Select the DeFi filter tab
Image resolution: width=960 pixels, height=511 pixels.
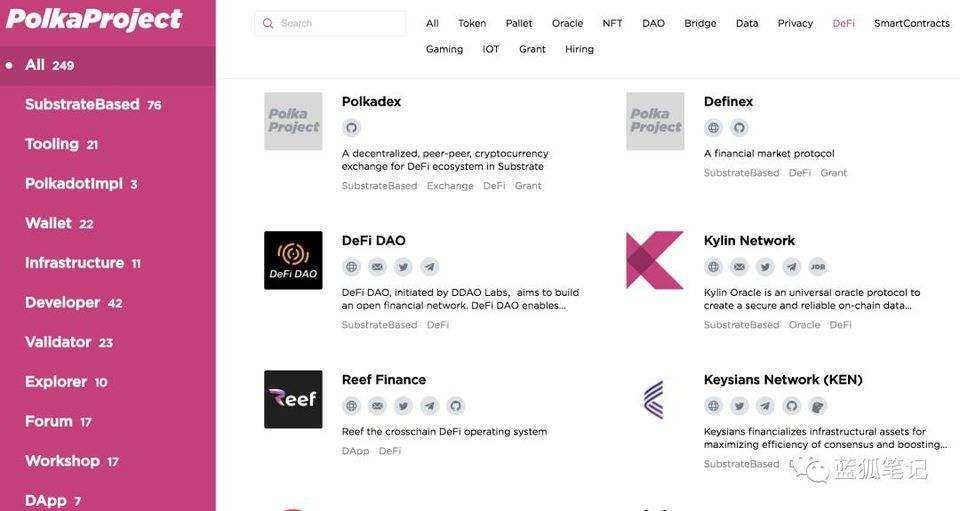[844, 23]
